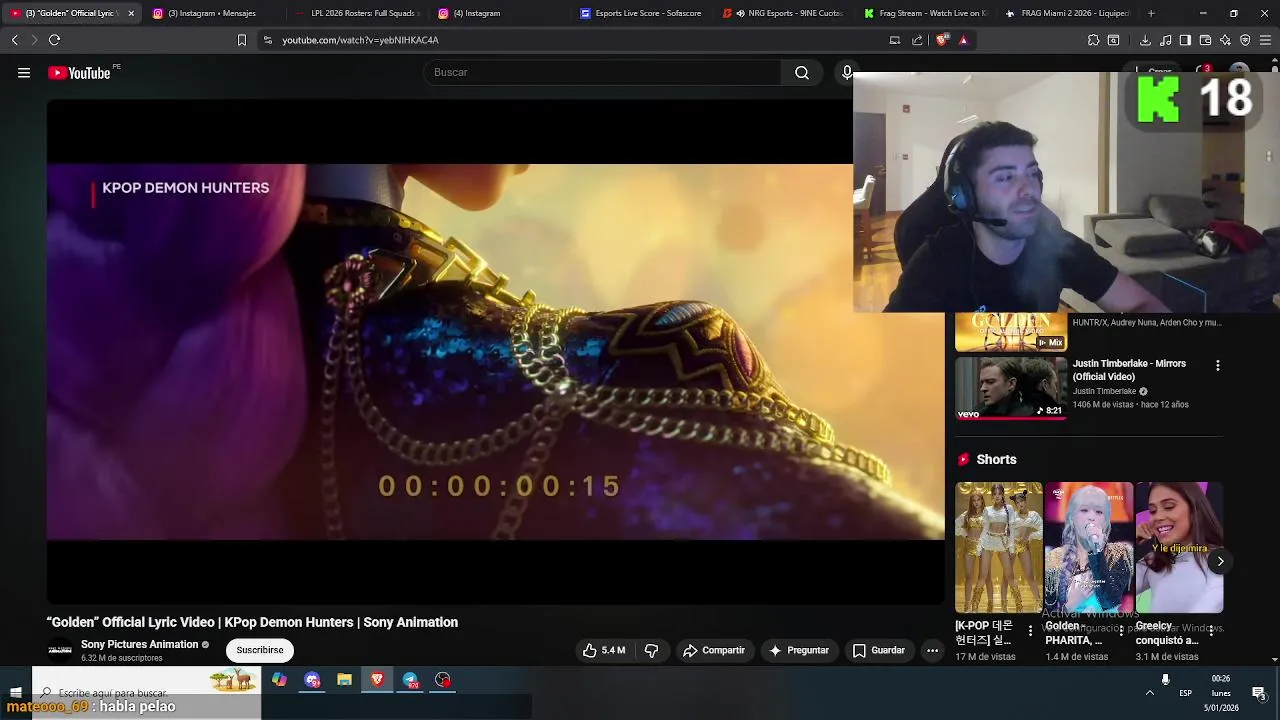Viewport: 1280px width, 720px height.
Task: Focus the YouTube Buscar search field
Action: (603, 72)
